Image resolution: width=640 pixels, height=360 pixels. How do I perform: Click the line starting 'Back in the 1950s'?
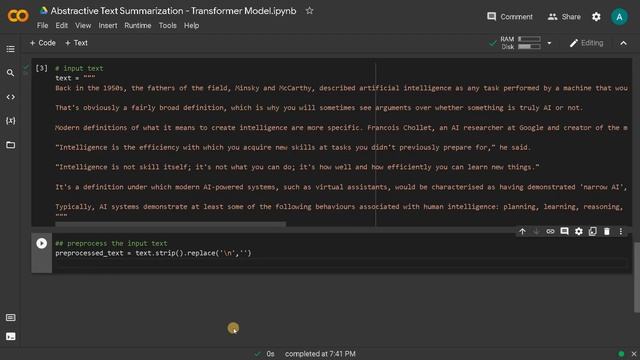(342, 88)
